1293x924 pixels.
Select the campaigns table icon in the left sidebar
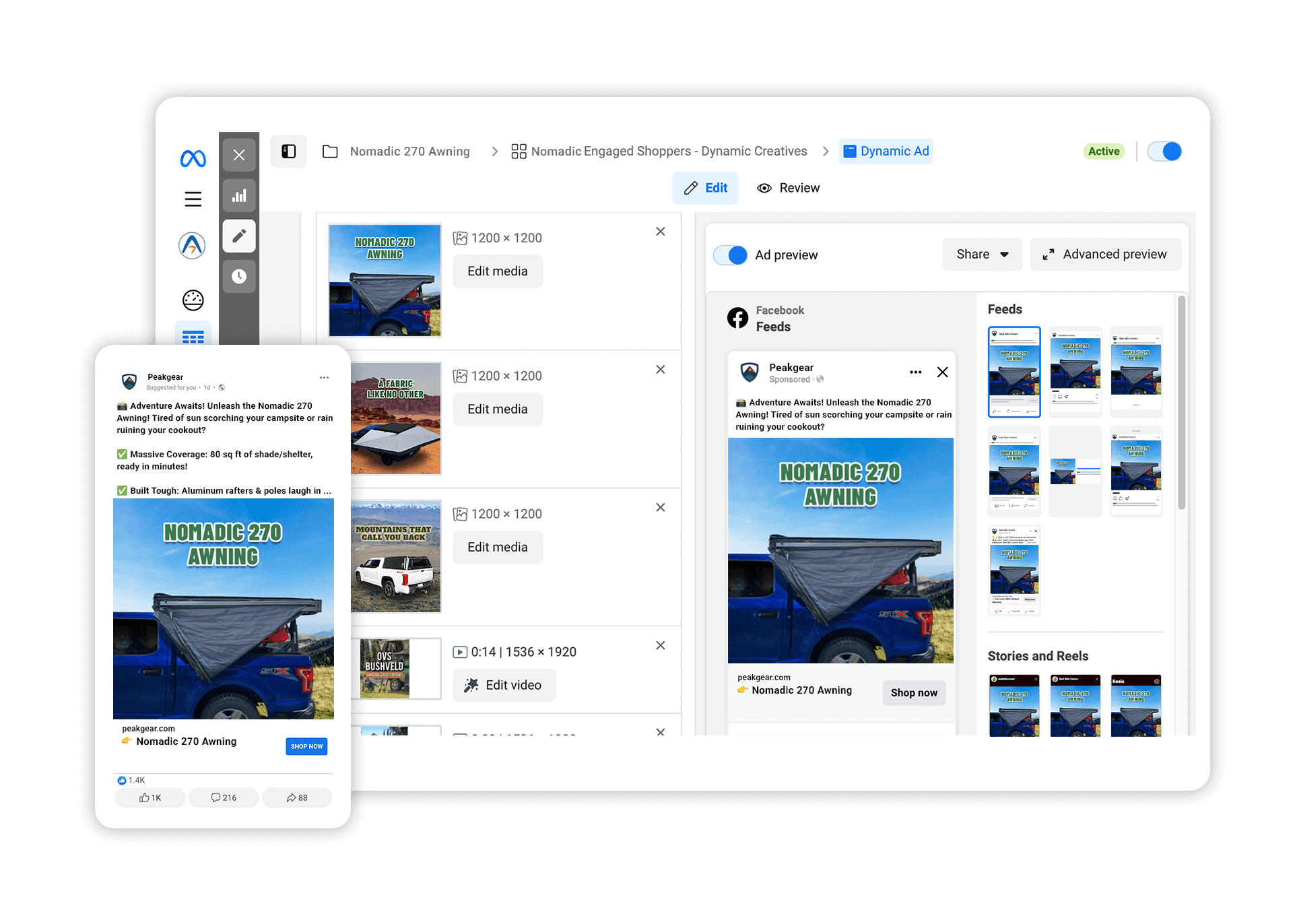tap(193, 338)
